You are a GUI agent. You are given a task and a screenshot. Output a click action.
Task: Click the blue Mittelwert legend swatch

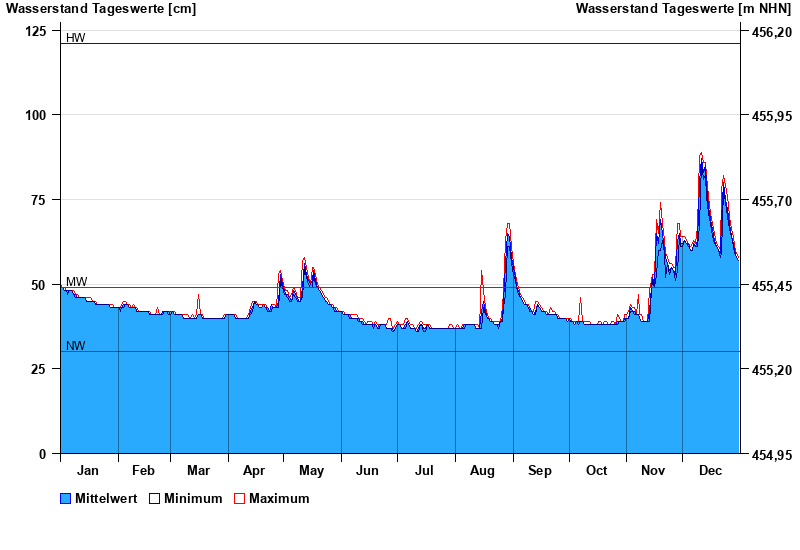tap(66, 498)
